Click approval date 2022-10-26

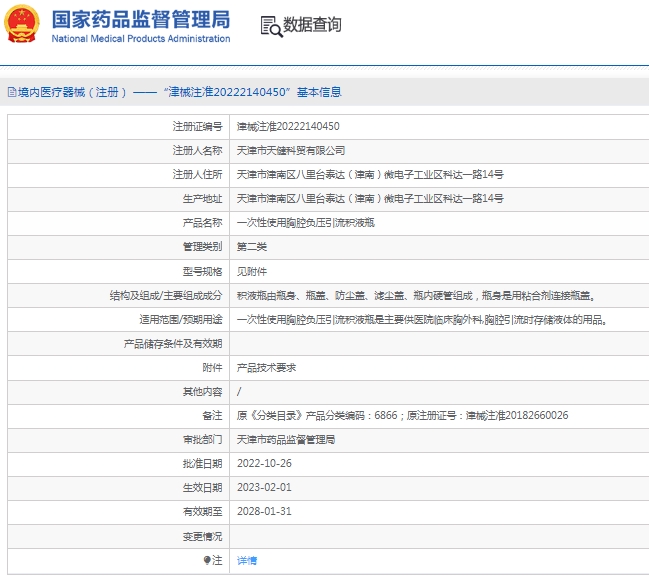click(x=264, y=463)
